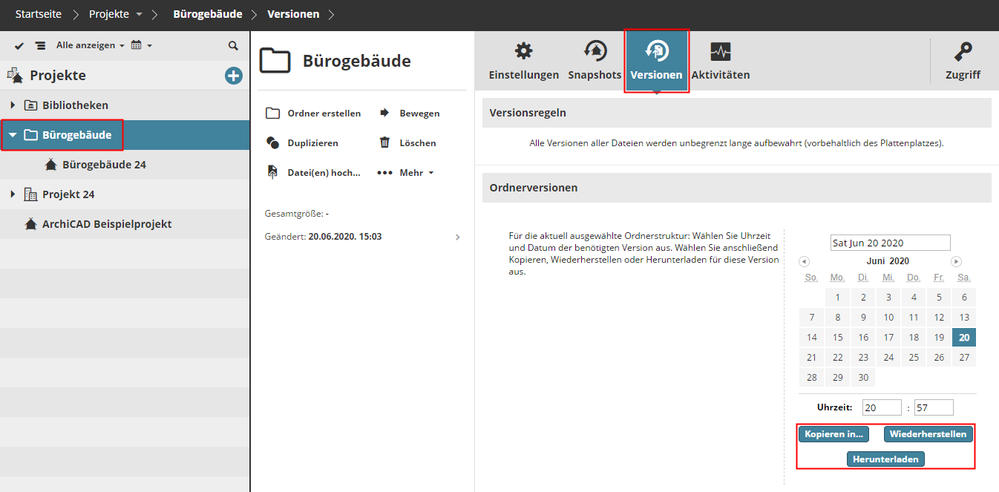
Task: Open Projekte breadcrumb dropdown
Action: (114, 14)
